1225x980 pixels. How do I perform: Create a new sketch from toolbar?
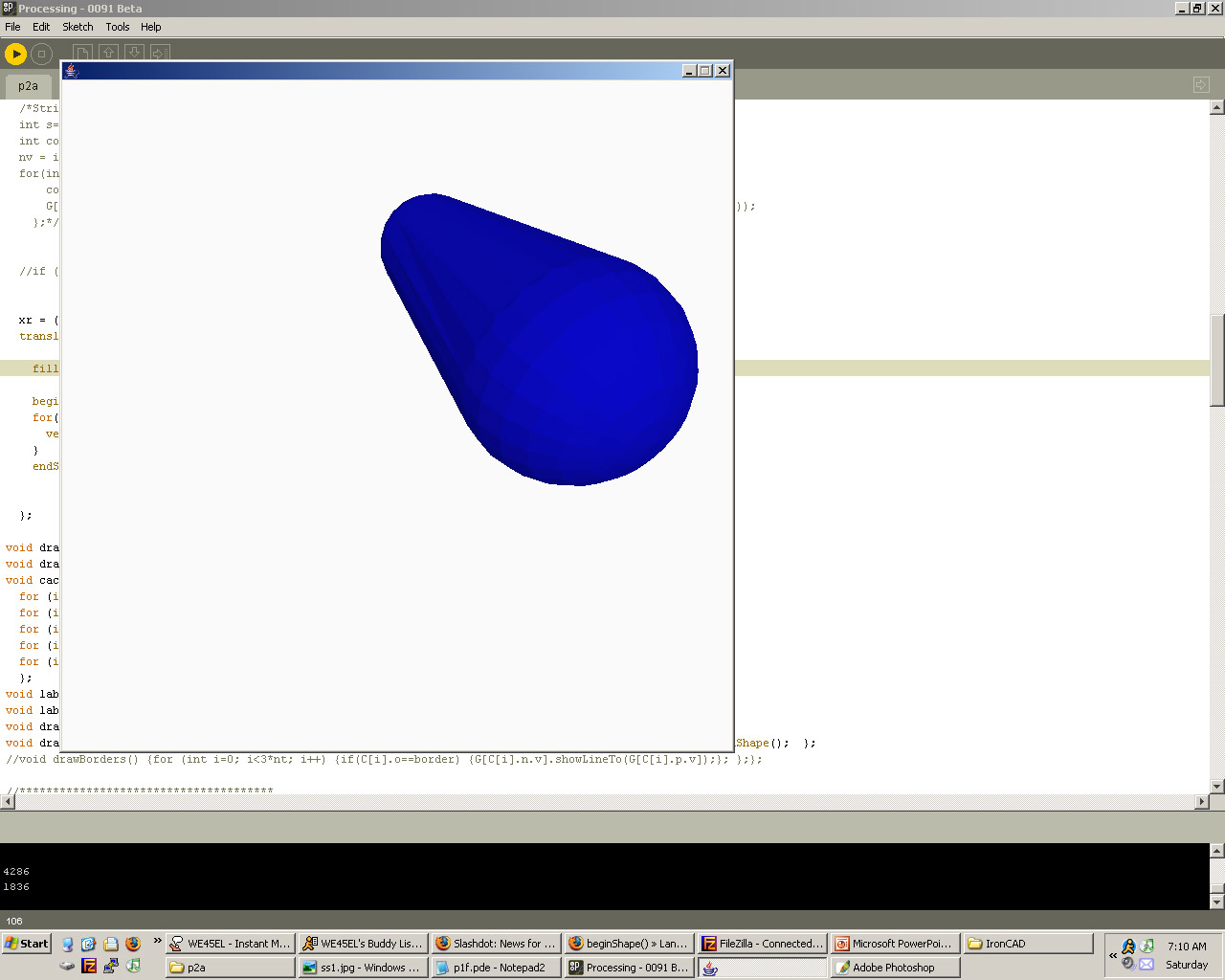pyautogui.click(x=83, y=54)
